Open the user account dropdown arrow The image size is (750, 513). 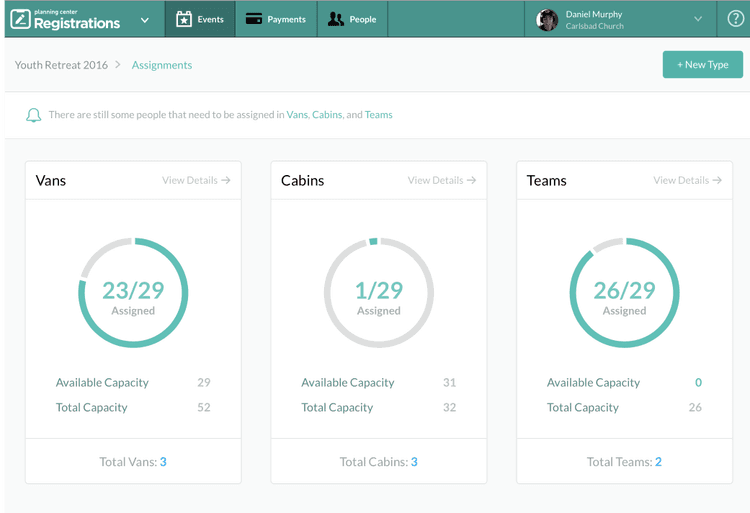tap(698, 19)
